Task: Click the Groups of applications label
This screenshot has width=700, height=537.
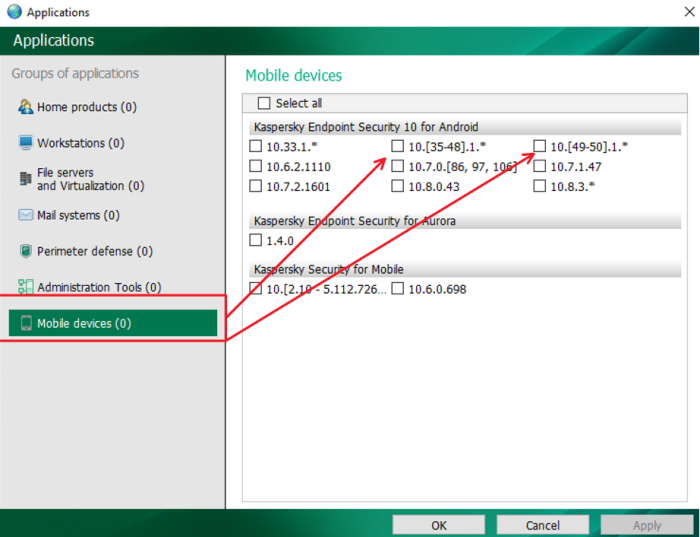Action: click(75, 73)
